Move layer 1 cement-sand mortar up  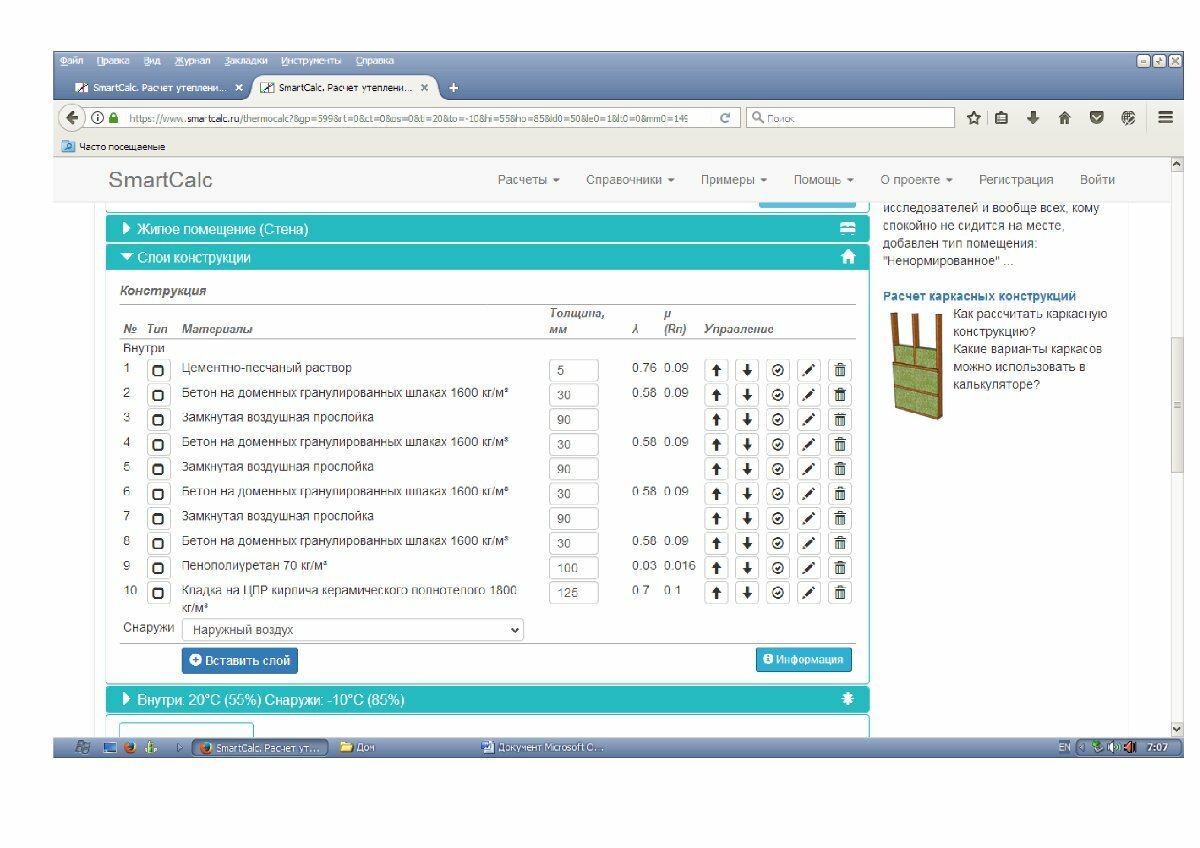coord(716,370)
